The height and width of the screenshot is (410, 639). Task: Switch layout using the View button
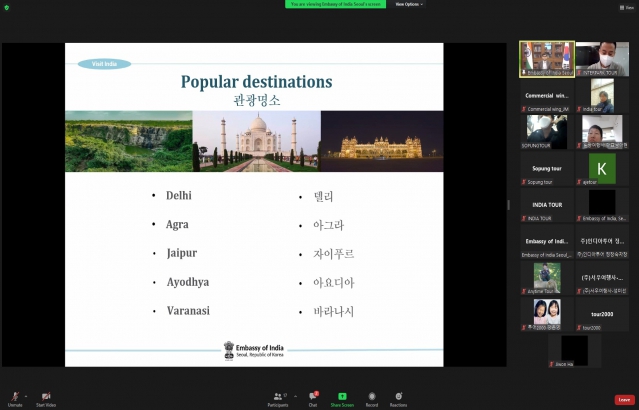[x=626, y=5]
